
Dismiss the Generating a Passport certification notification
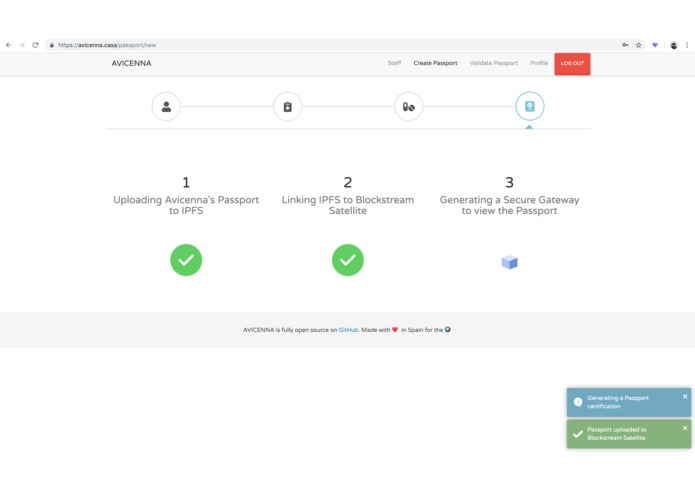pyautogui.click(x=685, y=396)
